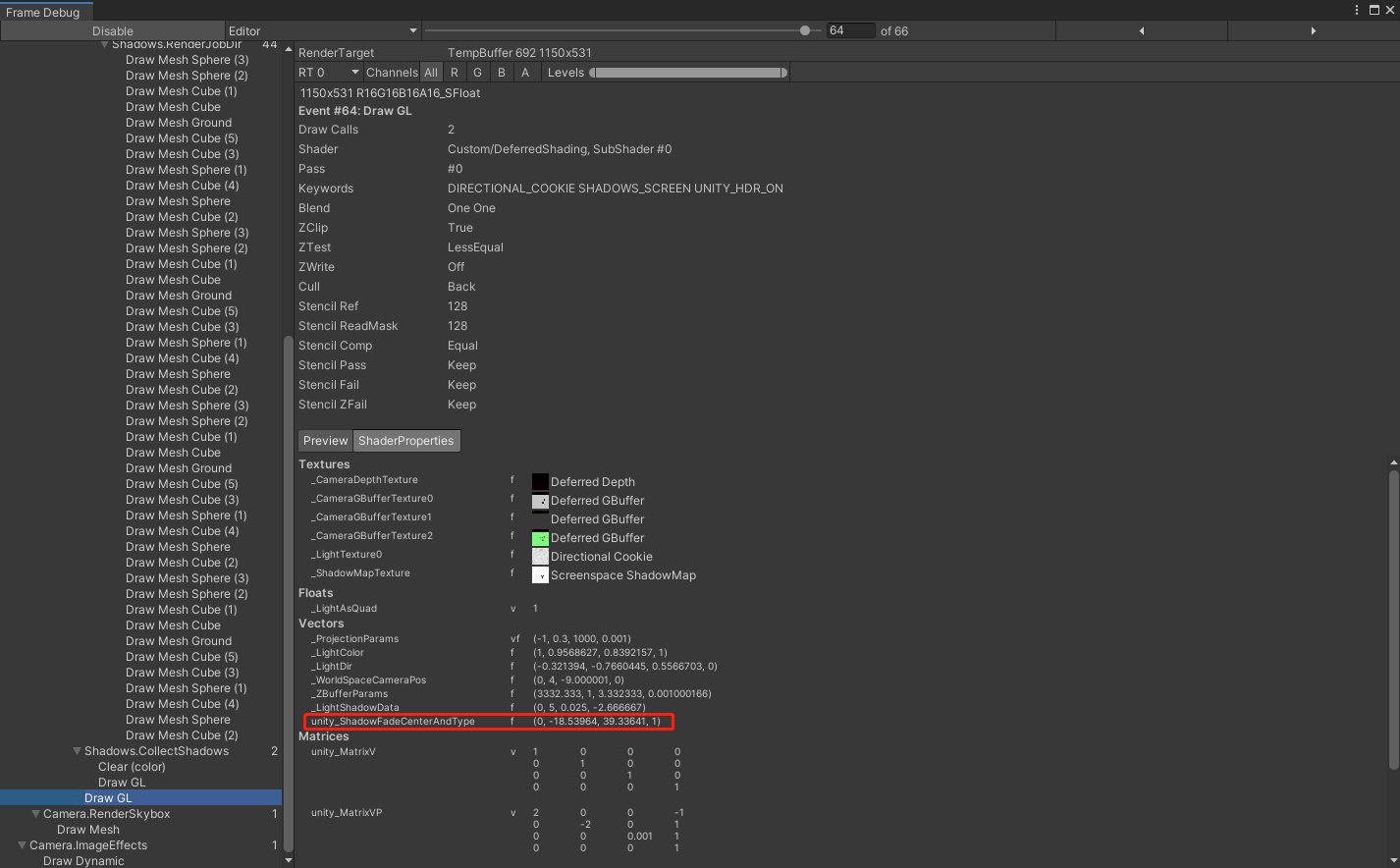1400x868 pixels.
Task: Select the highlighted Draw GL event
Action: [x=140, y=798]
